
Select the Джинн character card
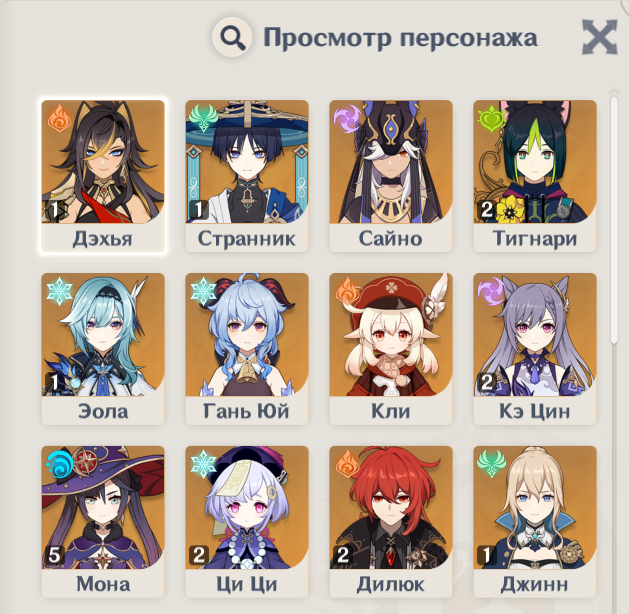point(535,522)
